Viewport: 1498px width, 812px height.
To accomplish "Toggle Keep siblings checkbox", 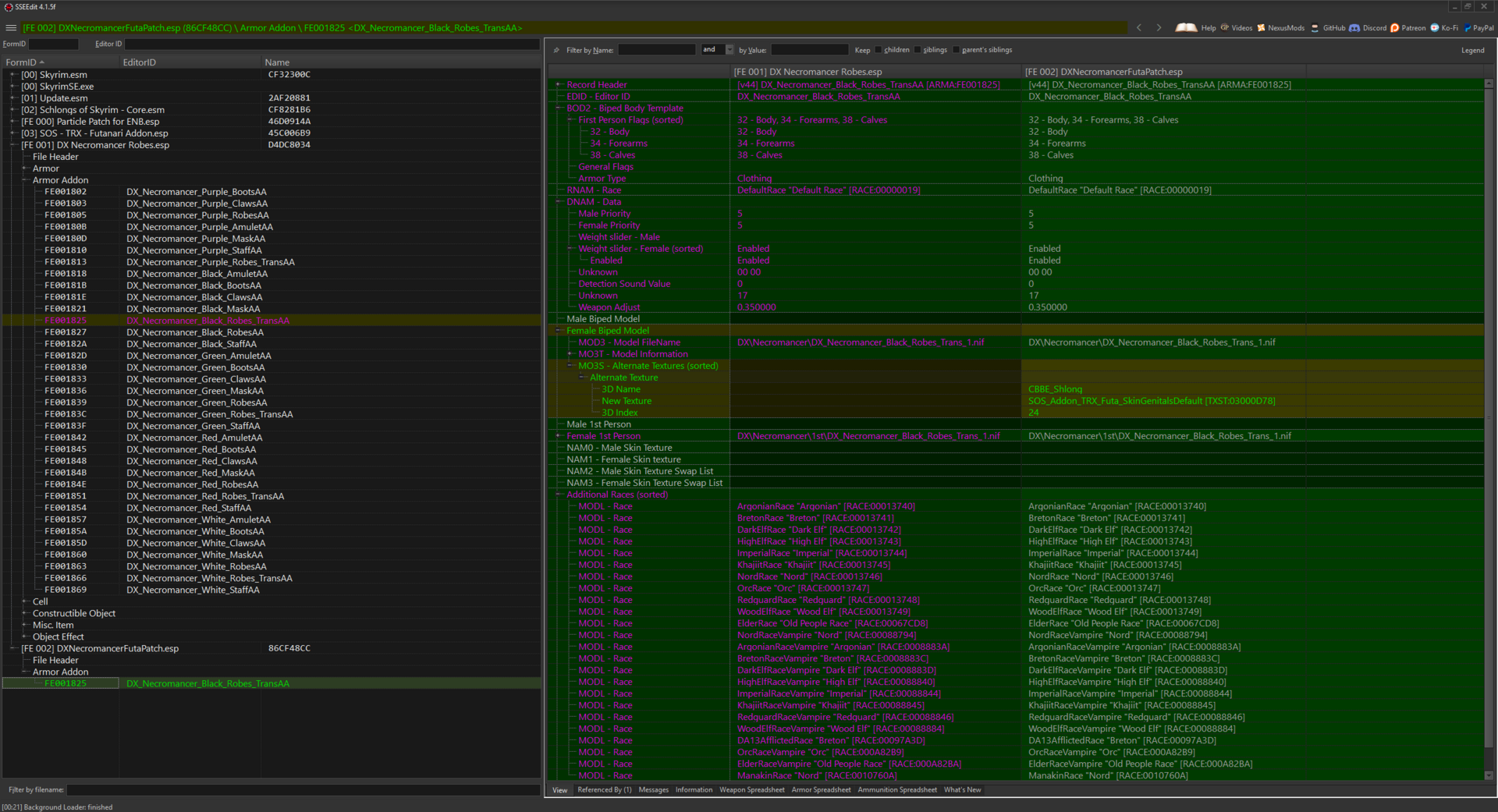I will coord(918,50).
